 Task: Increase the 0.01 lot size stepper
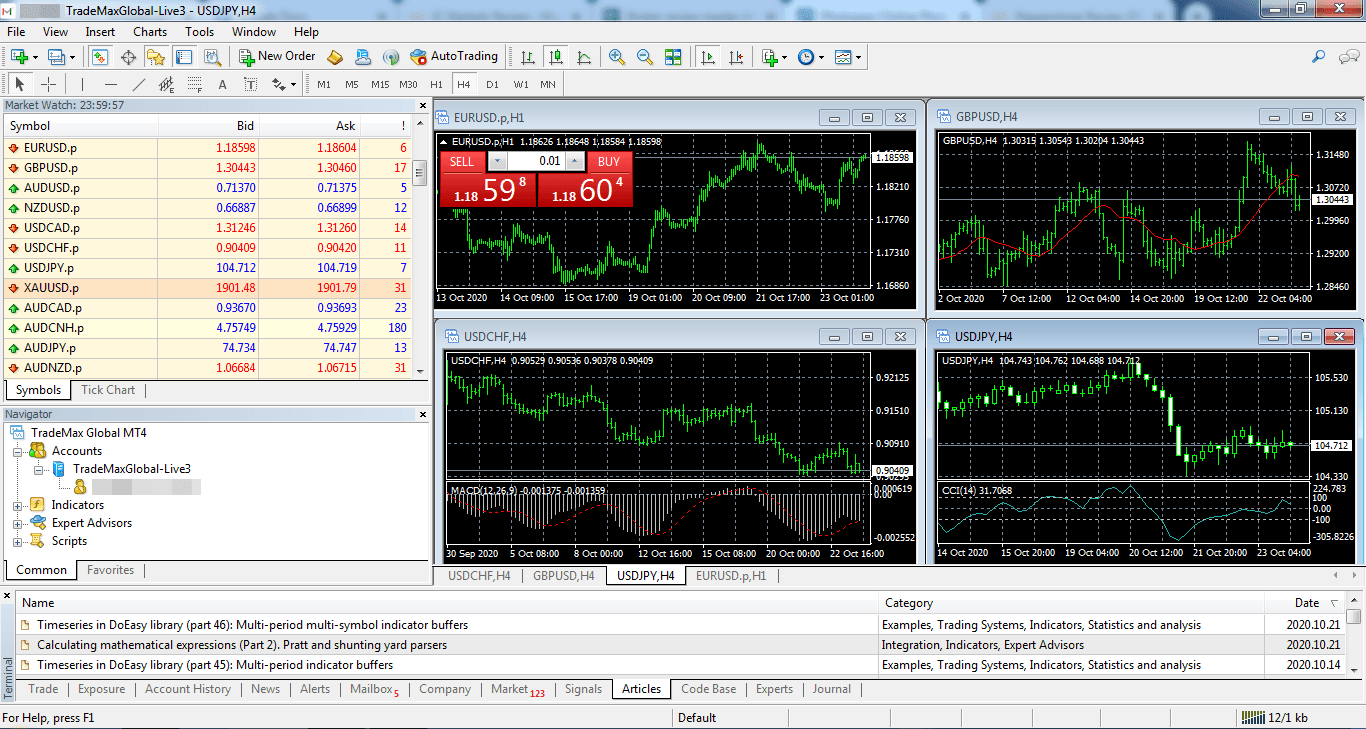pos(574,161)
